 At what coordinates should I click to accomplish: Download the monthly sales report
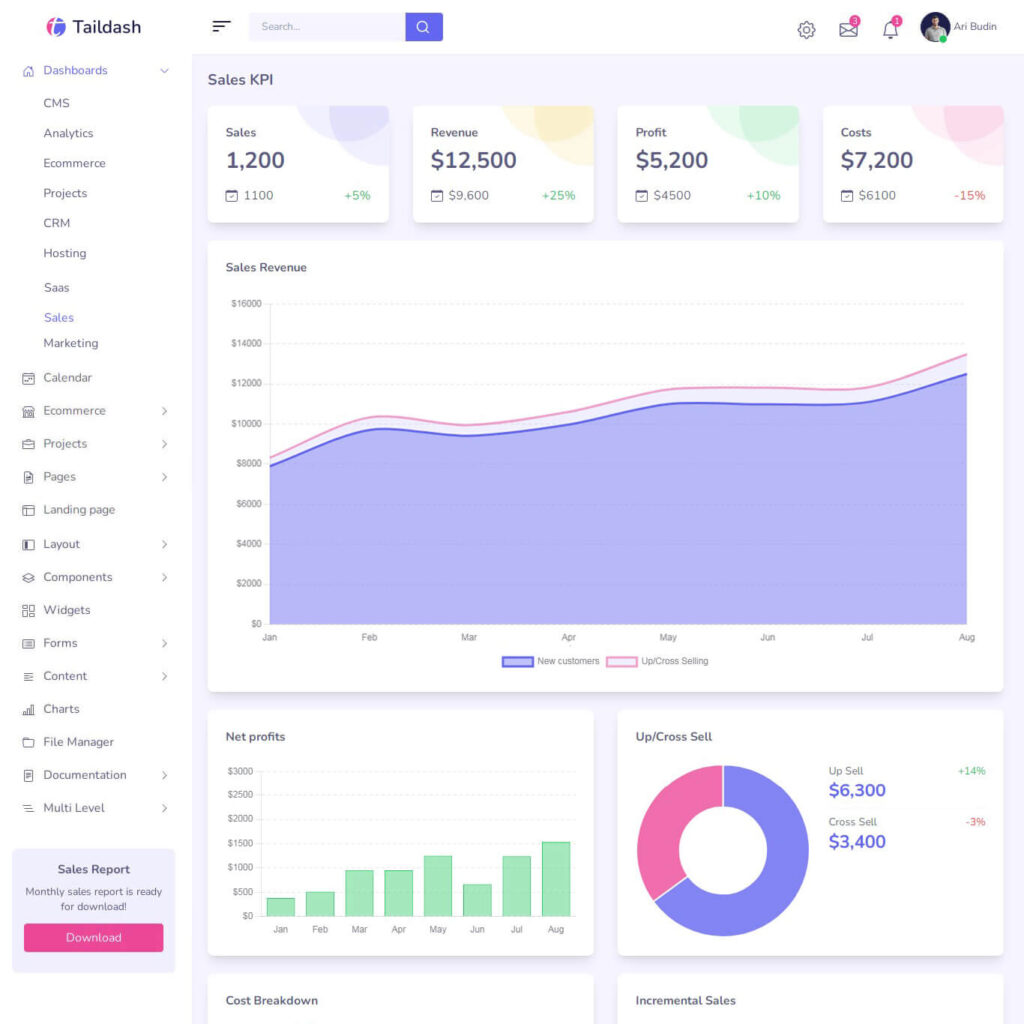coord(92,937)
